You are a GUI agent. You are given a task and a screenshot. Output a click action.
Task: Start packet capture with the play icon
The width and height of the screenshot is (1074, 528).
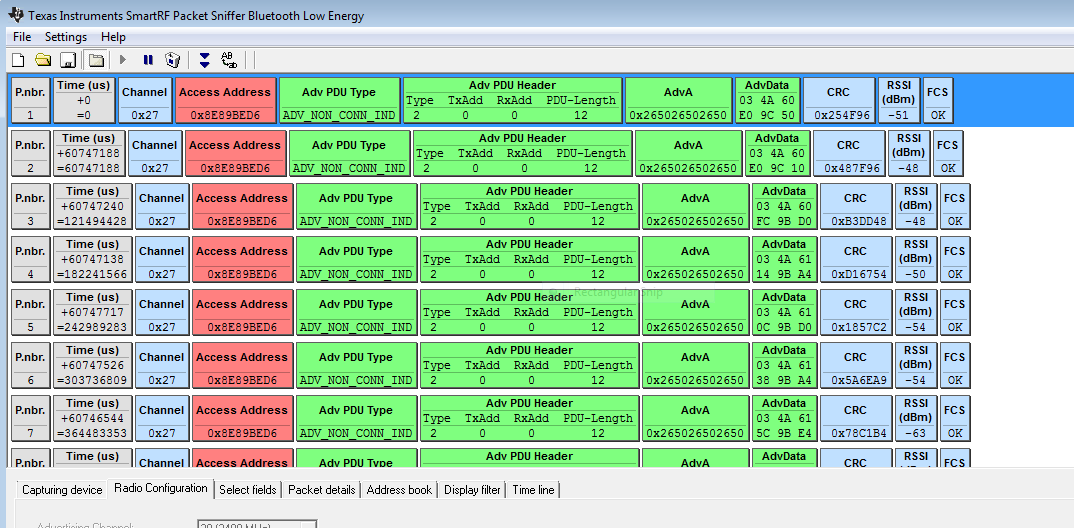(x=123, y=60)
